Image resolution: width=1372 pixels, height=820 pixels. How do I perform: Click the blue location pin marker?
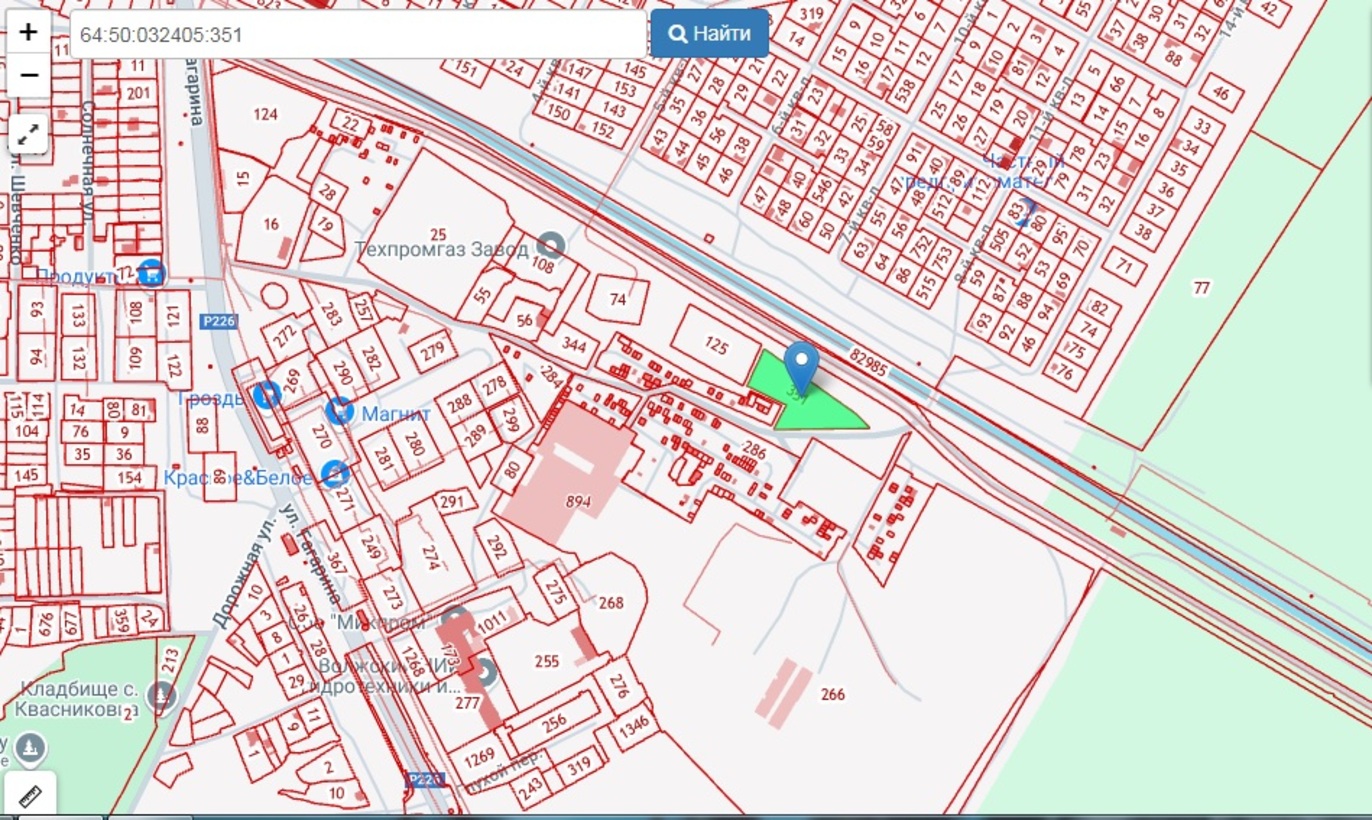tap(801, 366)
